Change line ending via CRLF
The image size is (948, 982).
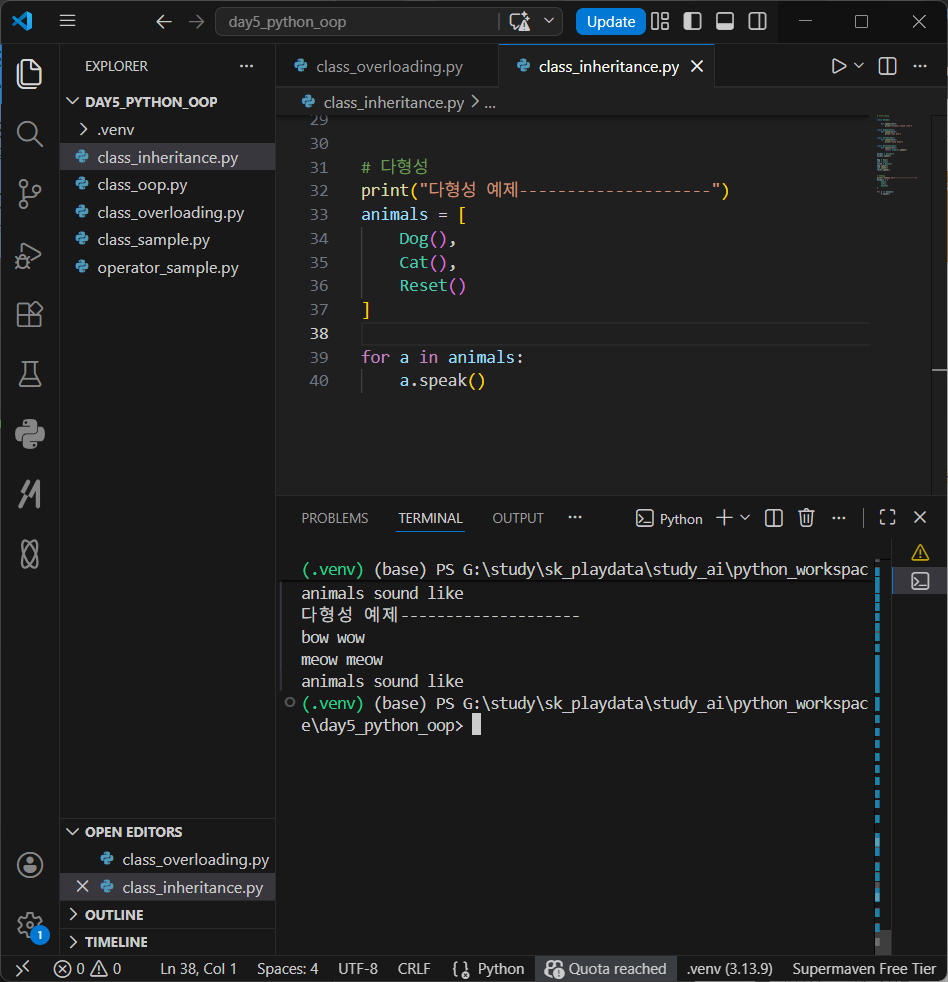[x=414, y=969]
